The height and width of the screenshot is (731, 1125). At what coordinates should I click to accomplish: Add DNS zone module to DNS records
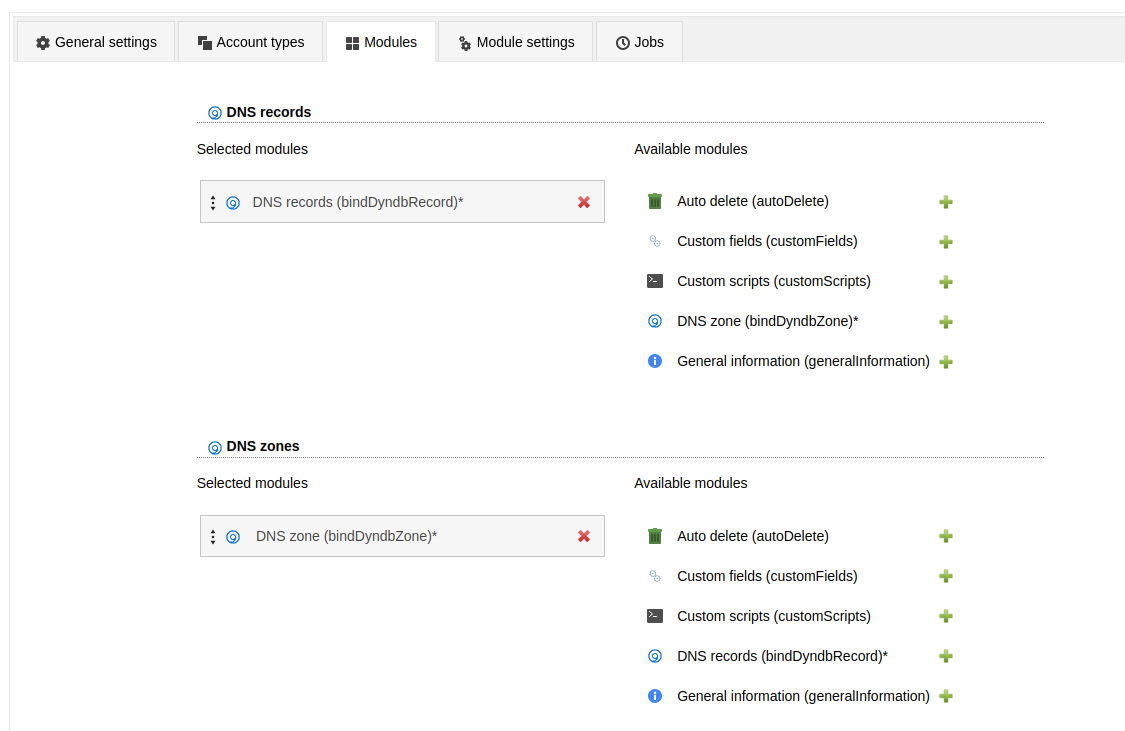pos(946,322)
